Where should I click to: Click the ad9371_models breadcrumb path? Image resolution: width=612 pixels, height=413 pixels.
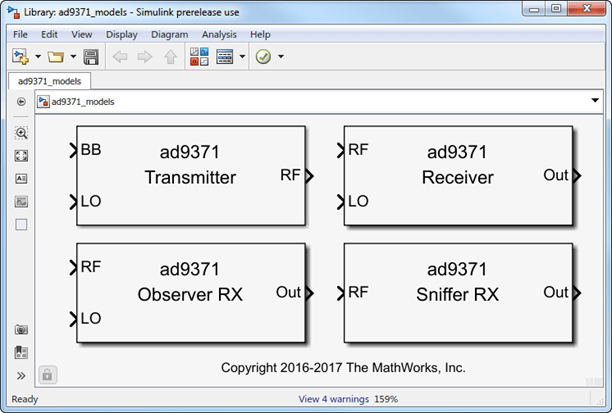click(x=83, y=102)
